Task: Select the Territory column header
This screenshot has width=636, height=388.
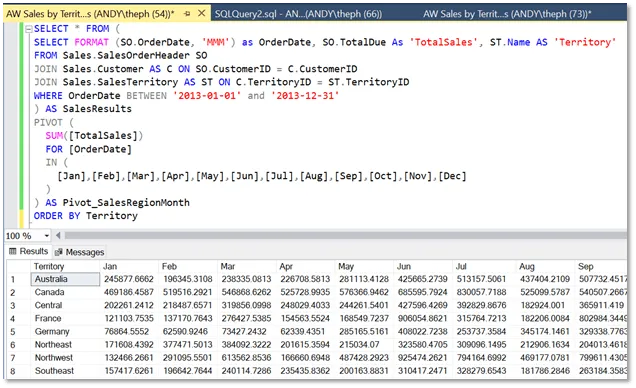Action: coord(65,266)
